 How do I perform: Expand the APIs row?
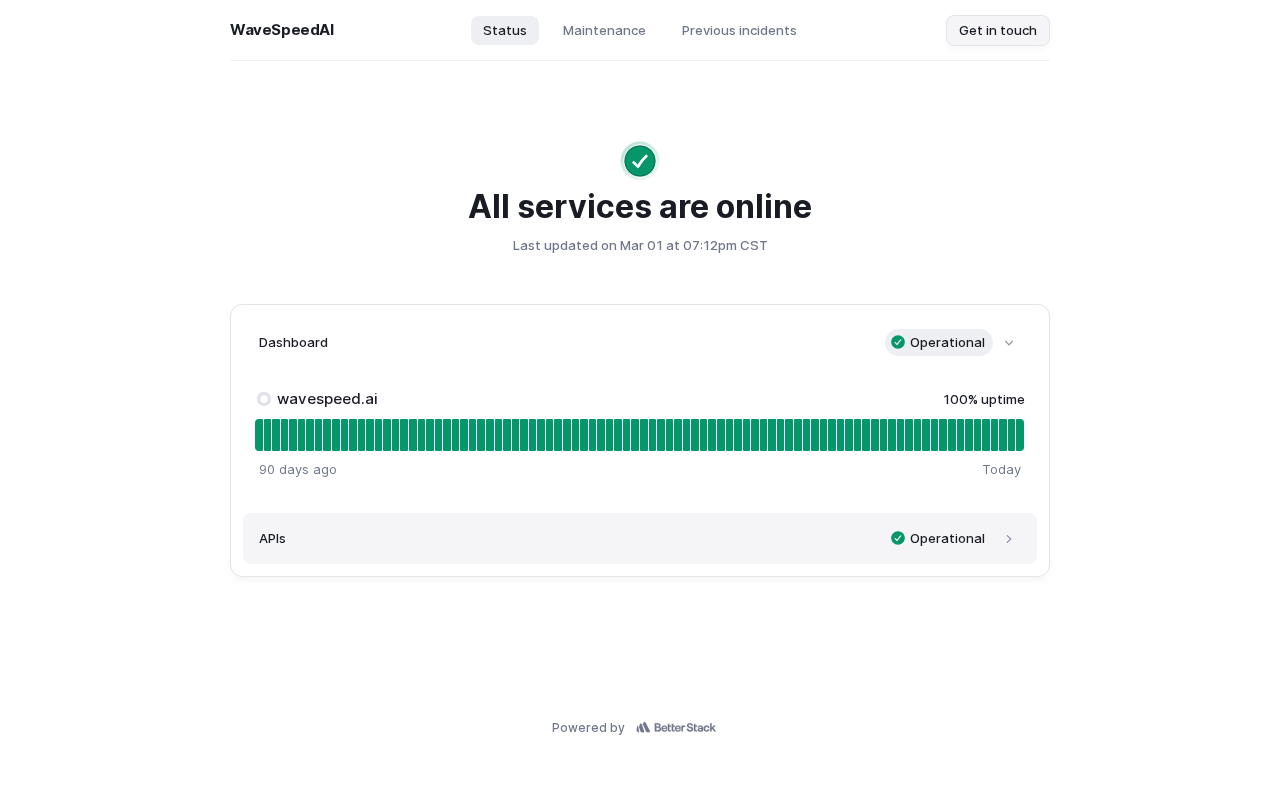[x=640, y=539]
